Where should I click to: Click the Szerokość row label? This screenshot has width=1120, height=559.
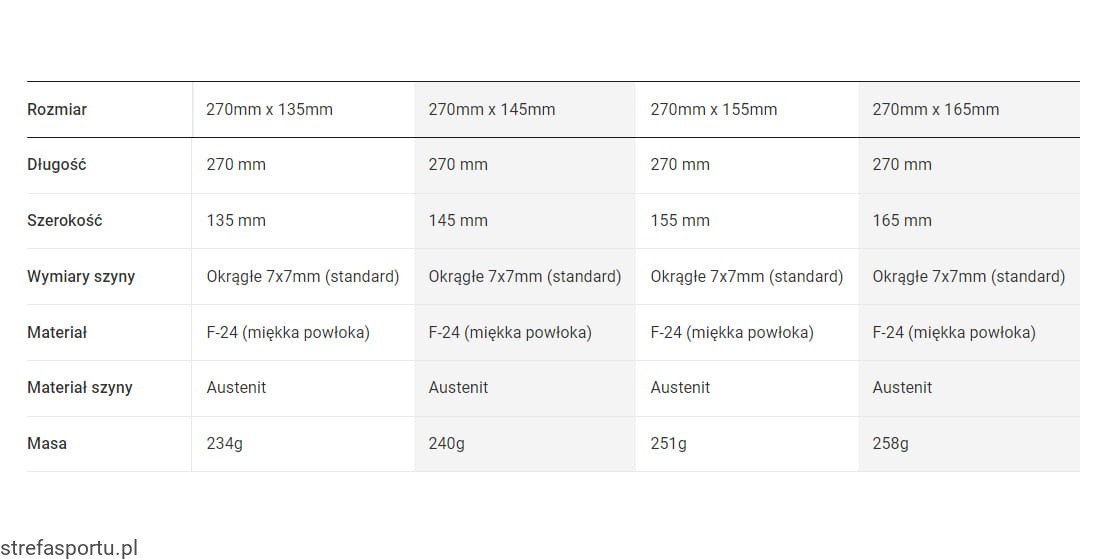[64, 220]
